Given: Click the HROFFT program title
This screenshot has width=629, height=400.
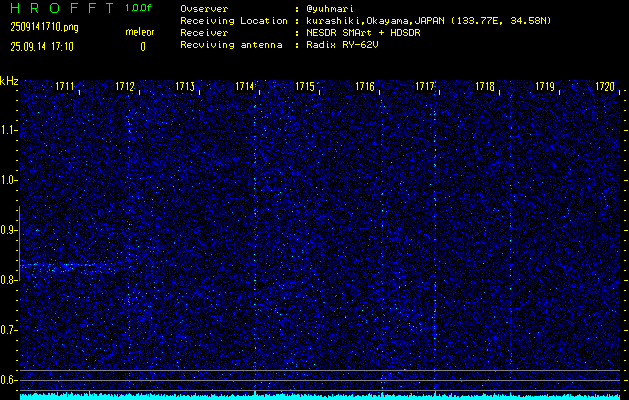Looking at the screenshot, I should pos(62,8).
